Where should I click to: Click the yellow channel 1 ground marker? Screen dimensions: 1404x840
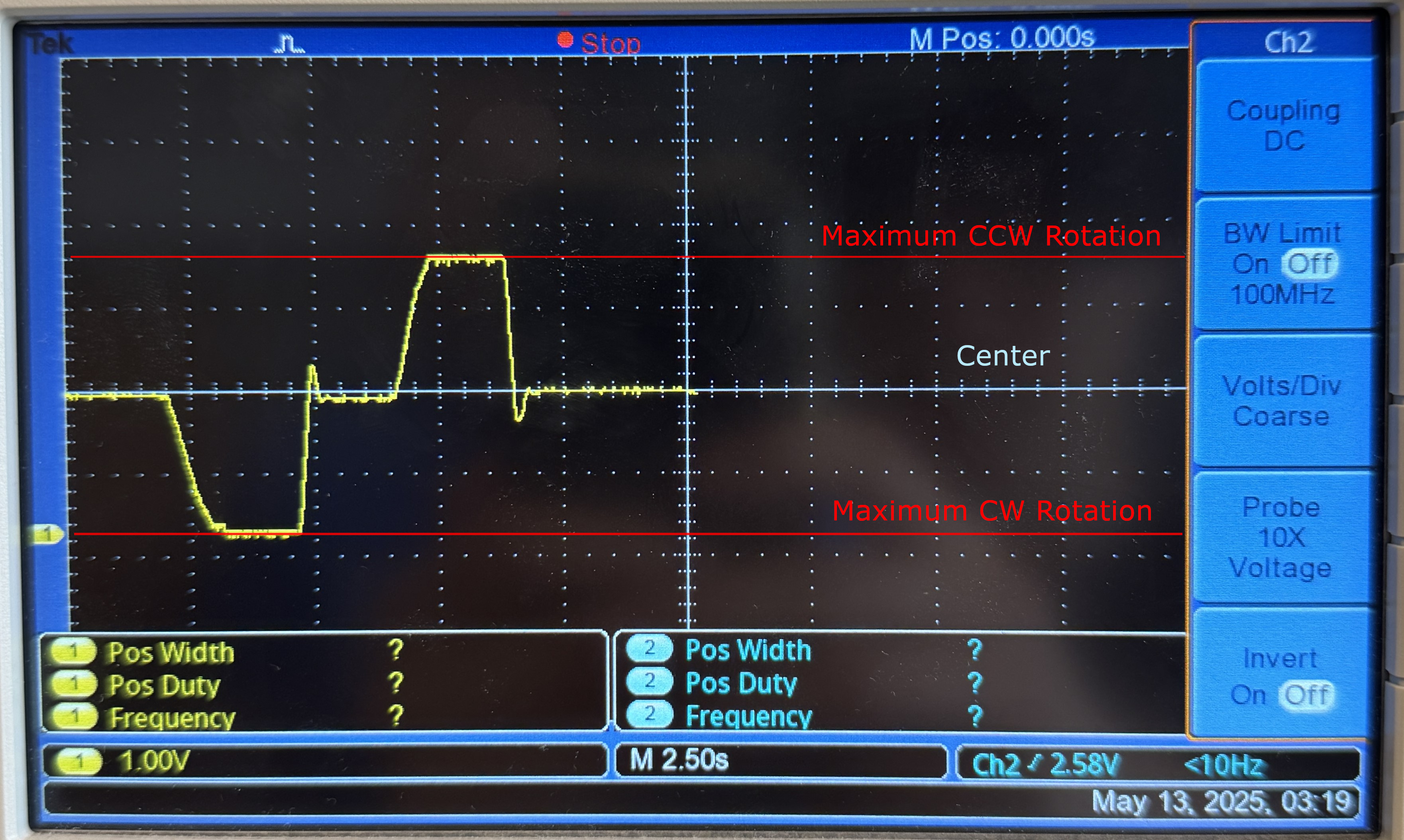tap(47, 534)
